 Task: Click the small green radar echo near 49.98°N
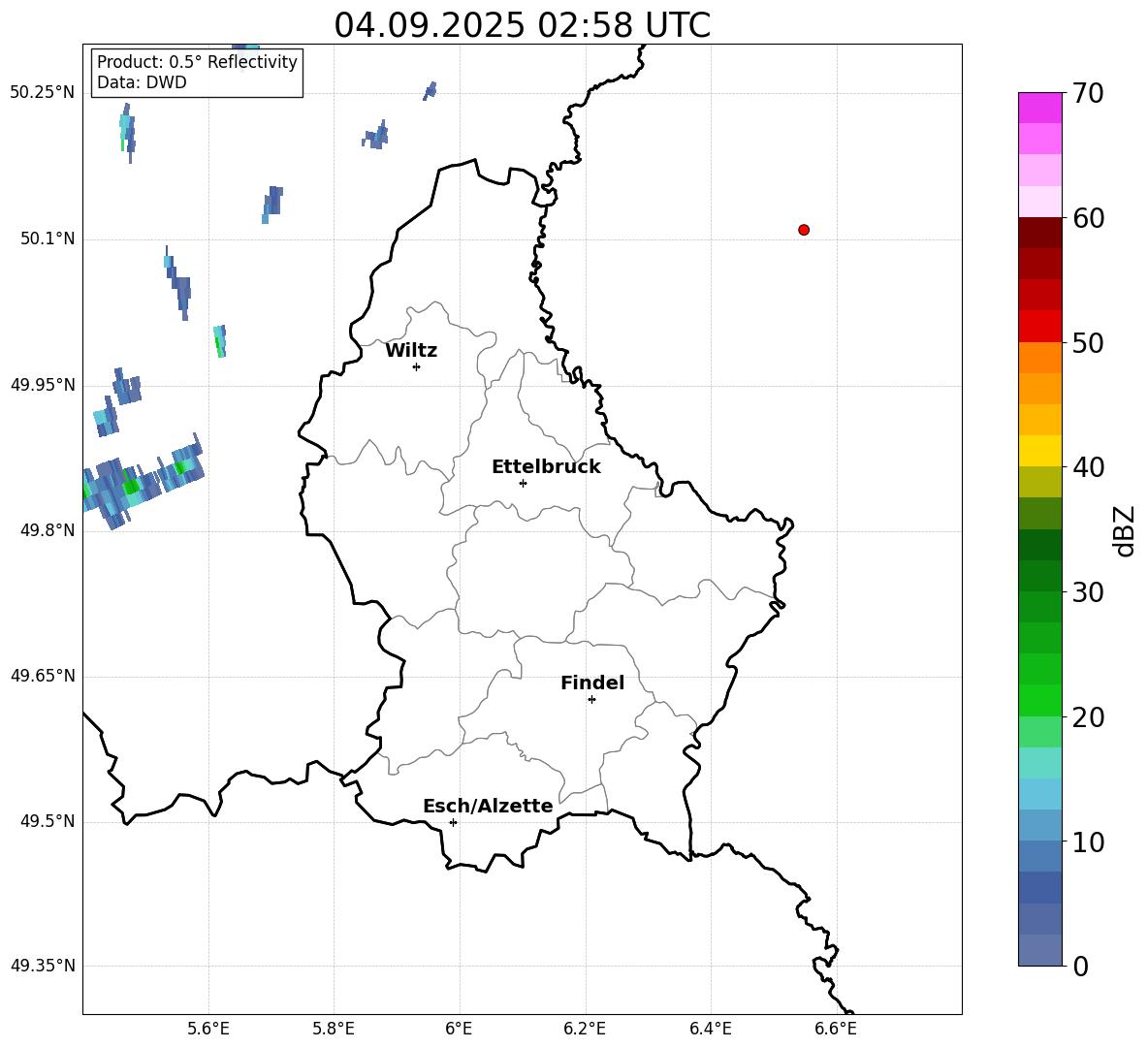pos(220,341)
